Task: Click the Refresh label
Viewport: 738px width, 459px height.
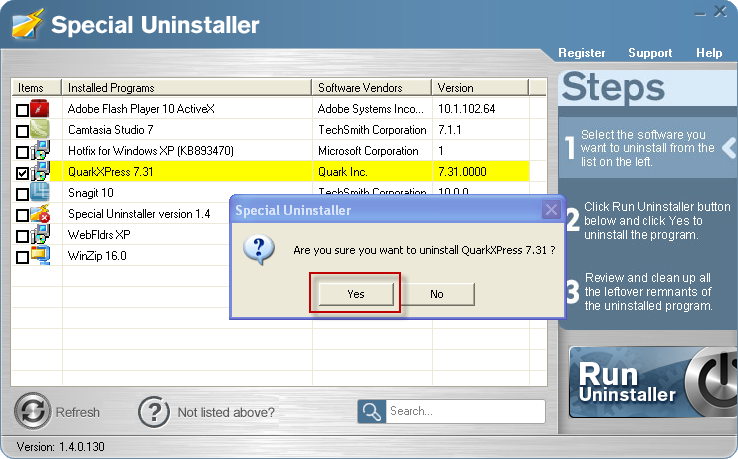Action: point(78,412)
